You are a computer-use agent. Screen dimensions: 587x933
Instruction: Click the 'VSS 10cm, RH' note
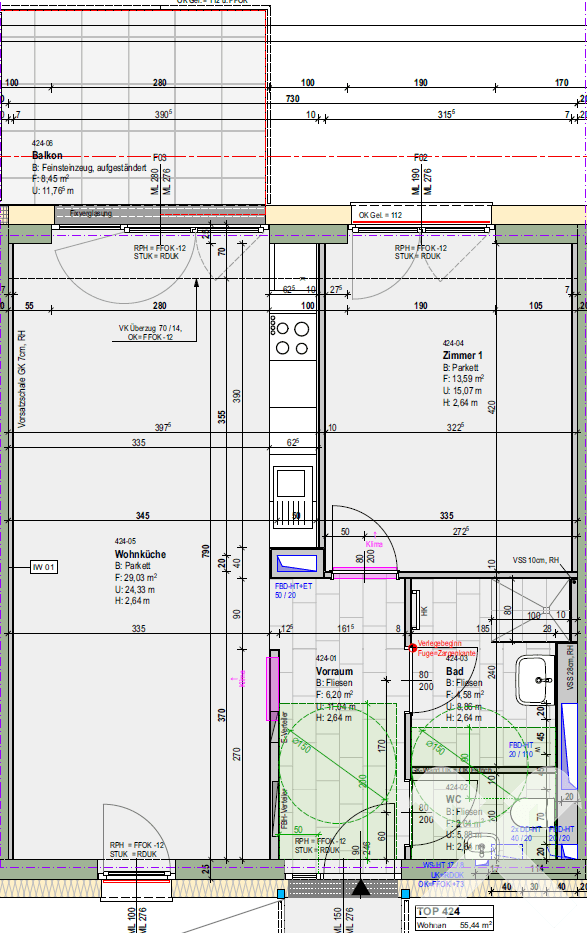coord(535,561)
